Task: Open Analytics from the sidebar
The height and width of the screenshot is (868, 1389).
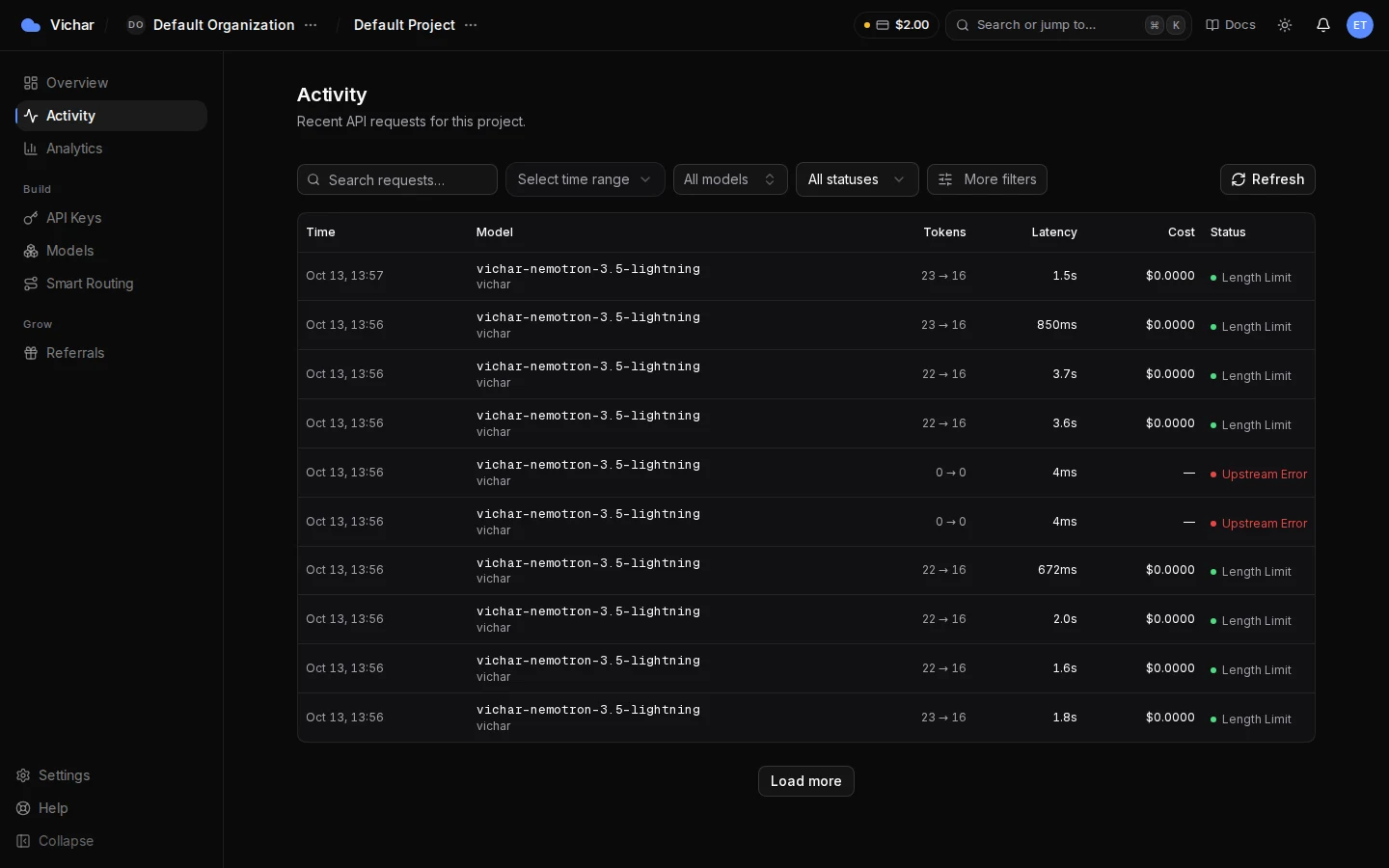Action: (111, 149)
